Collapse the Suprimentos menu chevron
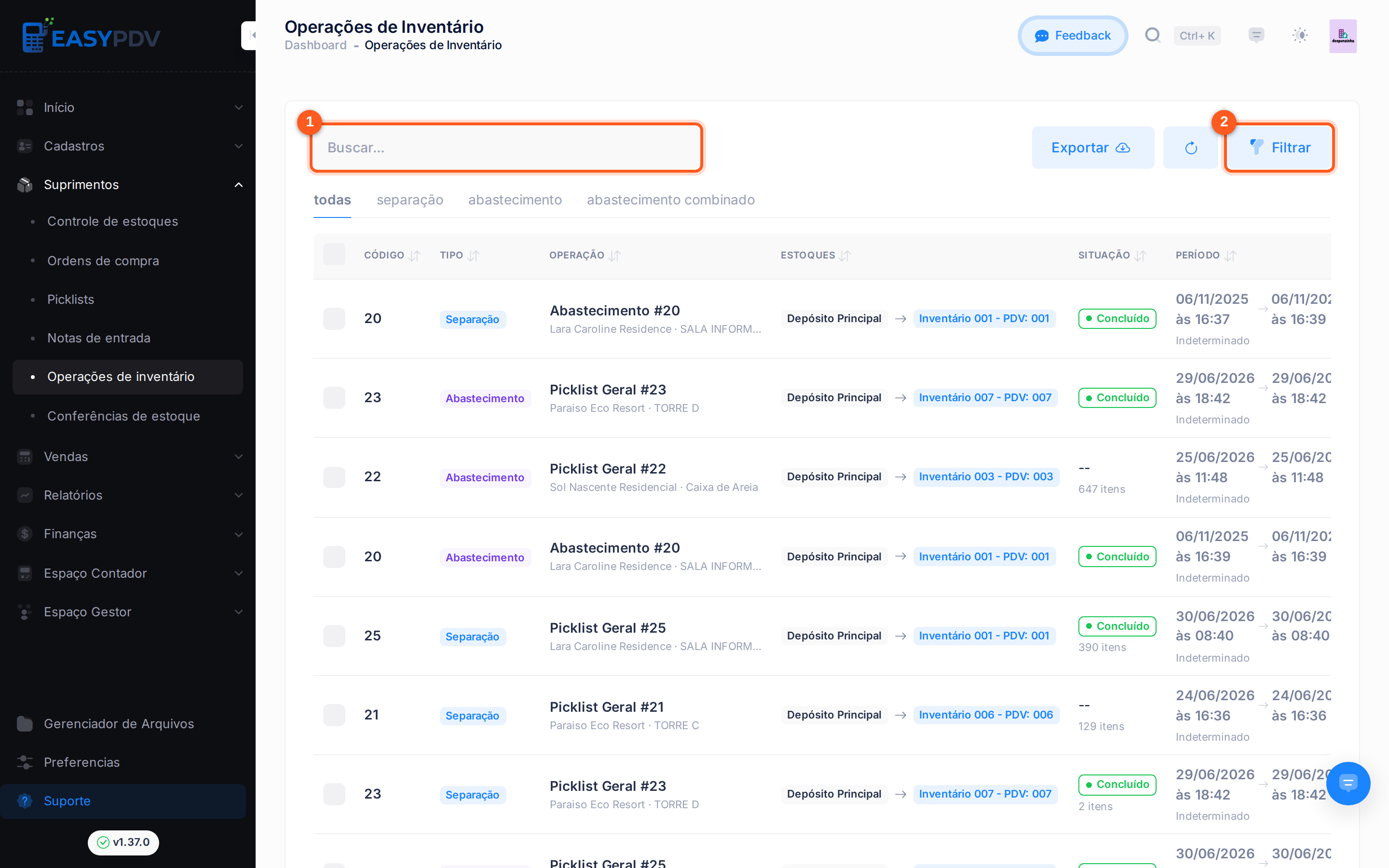The image size is (1389, 868). pyautogui.click(x=239, y=185)
